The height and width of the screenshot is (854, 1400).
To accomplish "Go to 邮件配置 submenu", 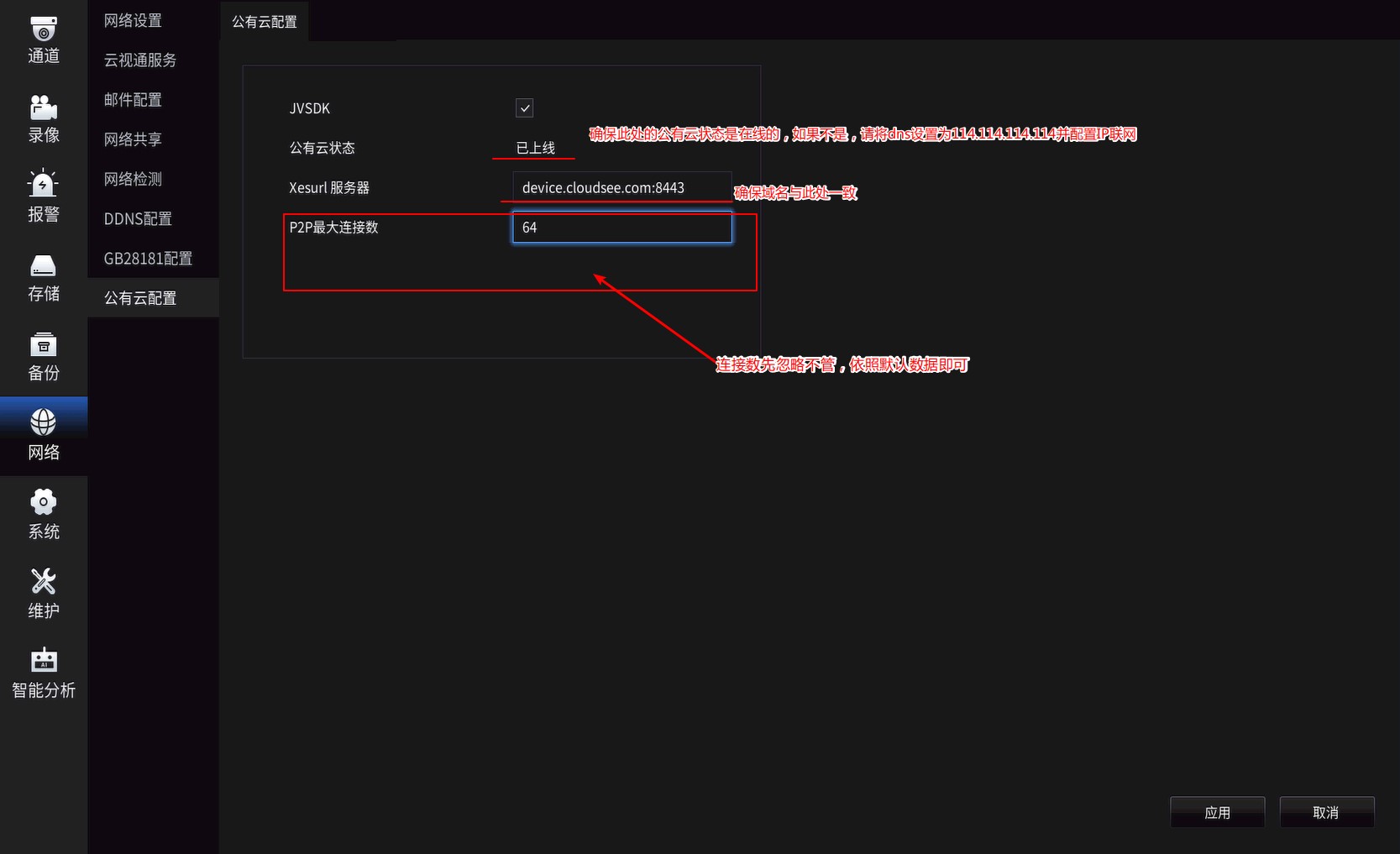I will (x=153, y=99).
